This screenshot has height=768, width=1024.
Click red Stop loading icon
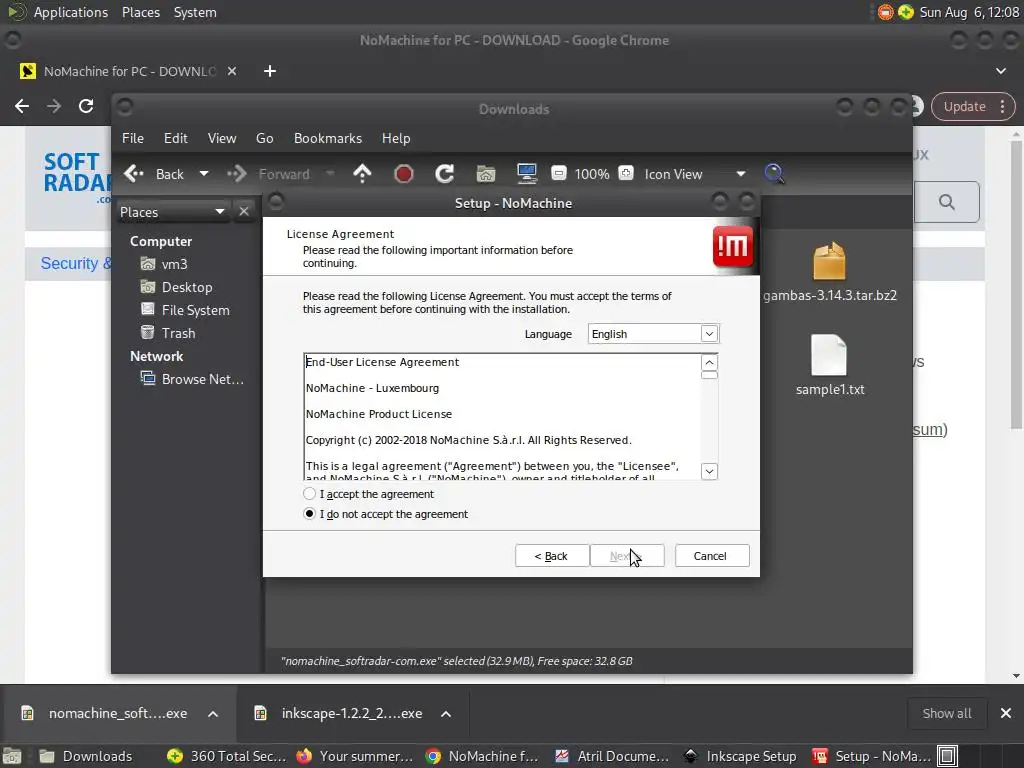[x=404, y=174]
